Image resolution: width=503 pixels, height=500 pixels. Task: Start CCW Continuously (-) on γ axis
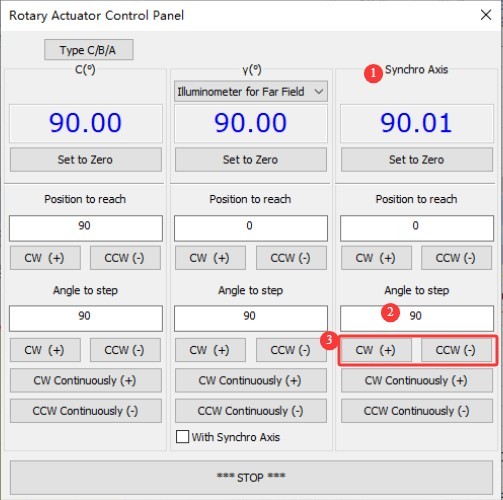(x=251, y=411)
